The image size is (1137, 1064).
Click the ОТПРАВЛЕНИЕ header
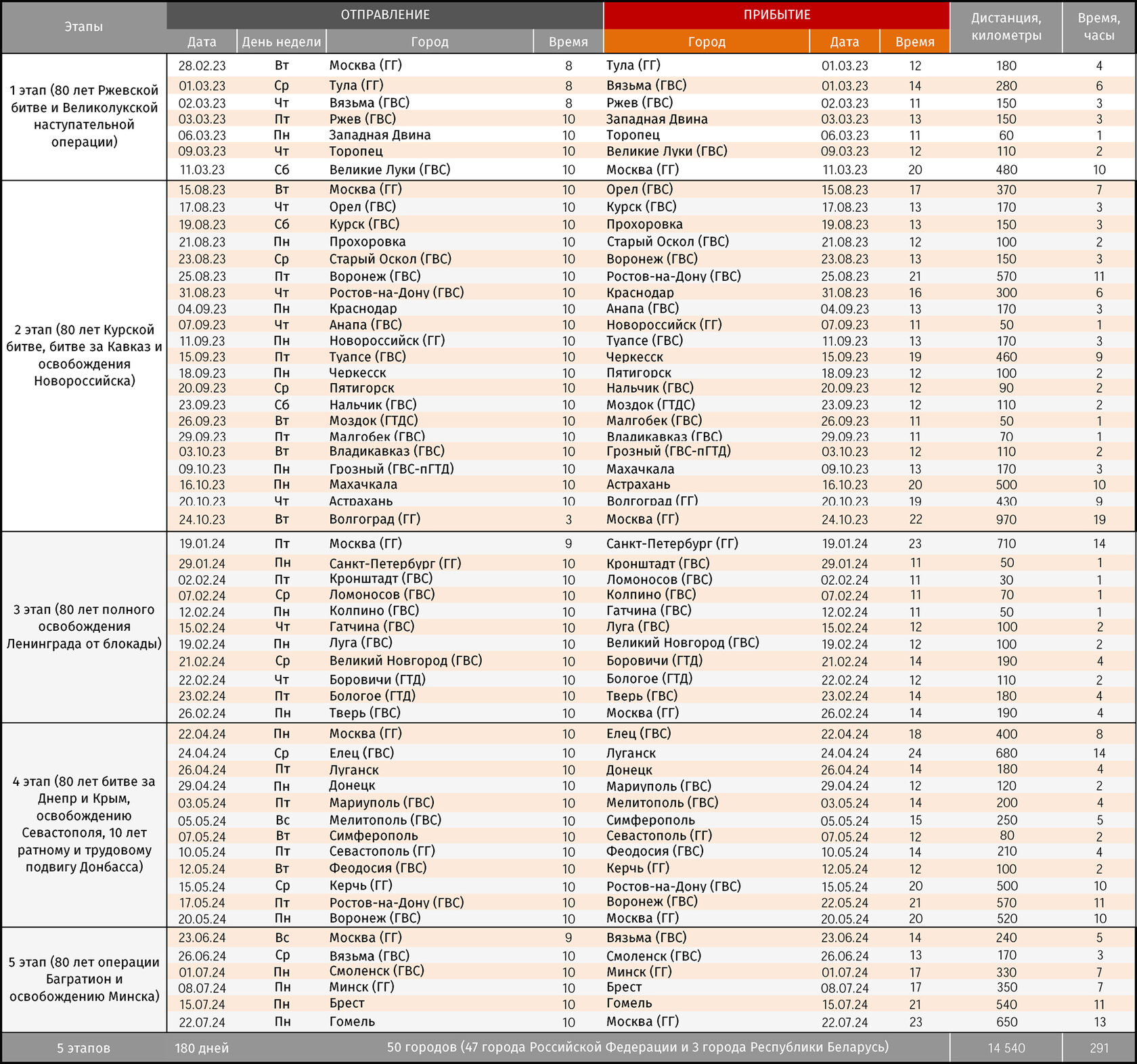click(x=385, y=15)
